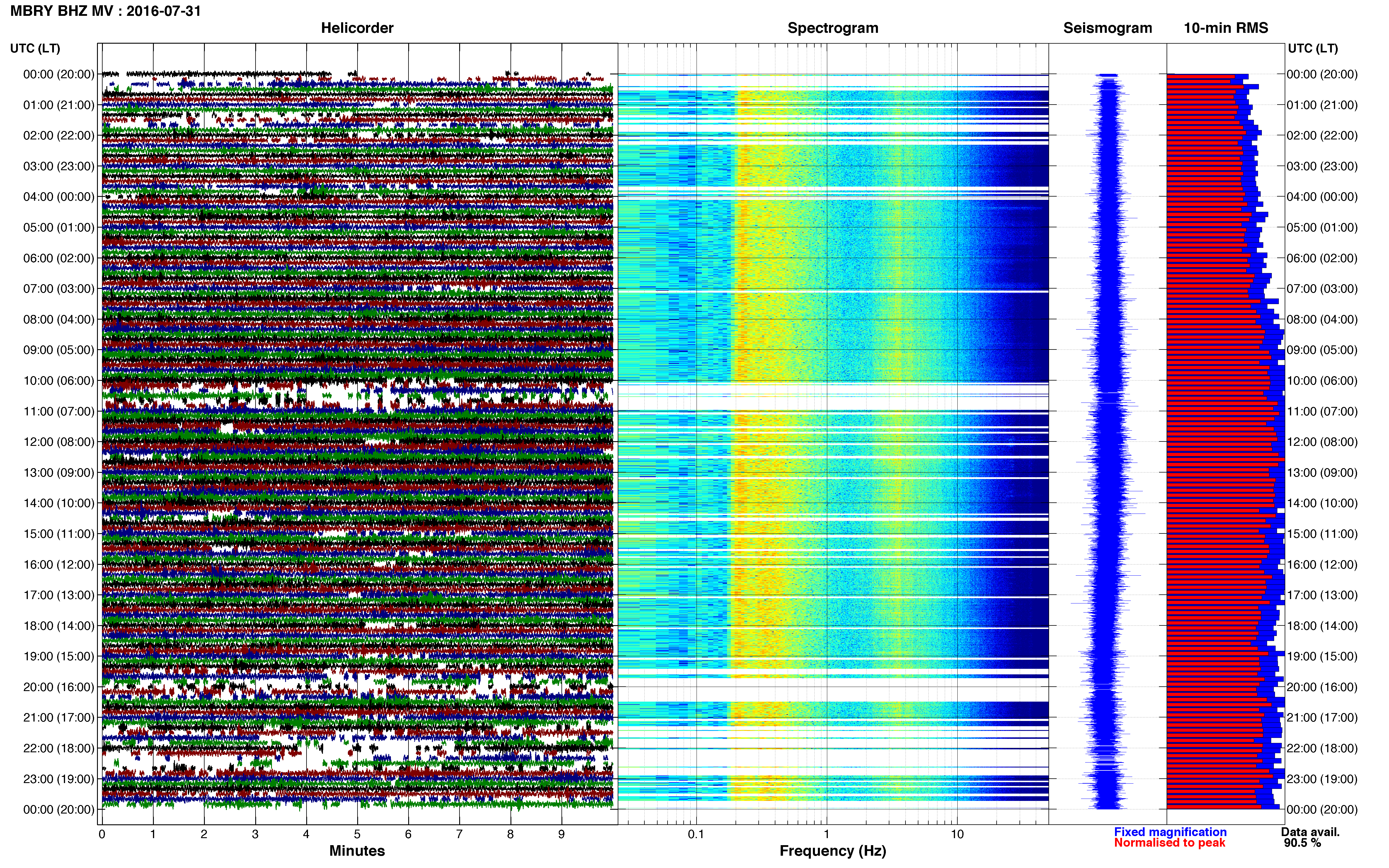Click the right 'UTC (LT)' axis label
The width and height of the screenshot is (1389, 868).
(1313, 48)
